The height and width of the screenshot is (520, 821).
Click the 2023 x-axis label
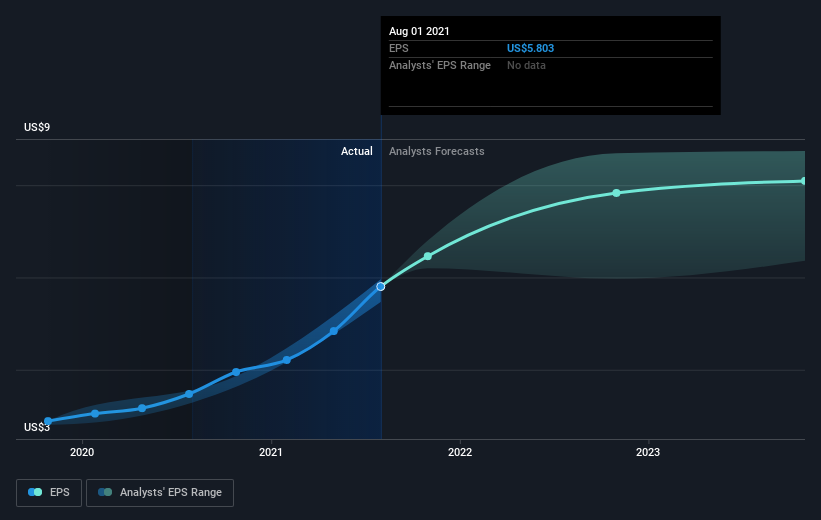pyautogui.click(x=648, y=452)
